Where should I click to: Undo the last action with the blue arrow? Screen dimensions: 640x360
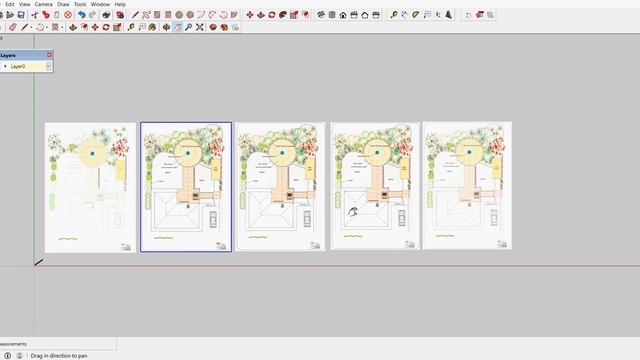82,15
